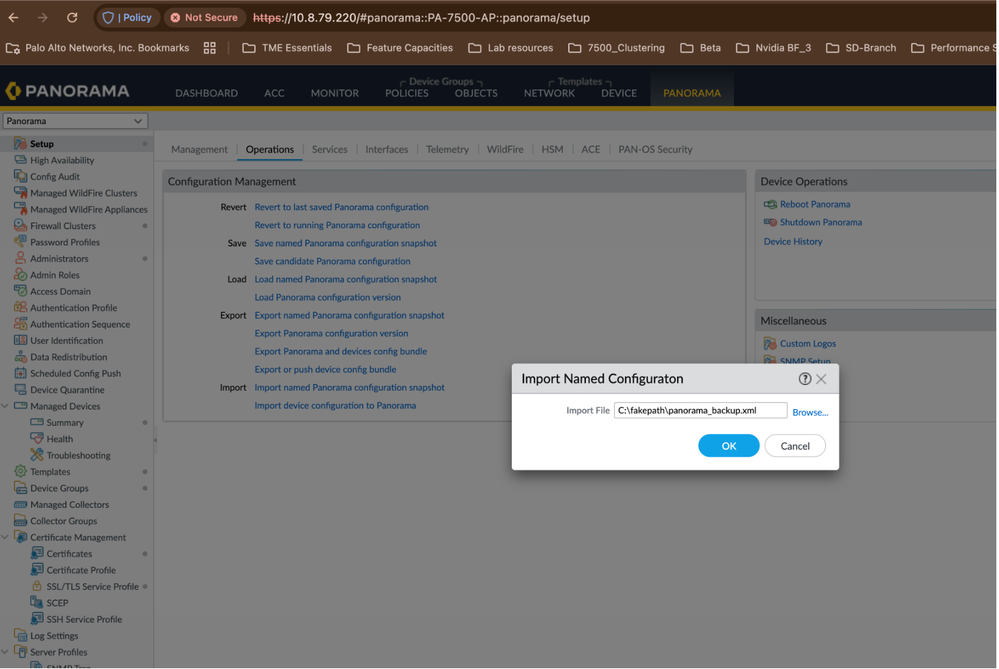Select the Access Domain icon
The height and width of the screenshot is (669, 999).
coord(20,291)
